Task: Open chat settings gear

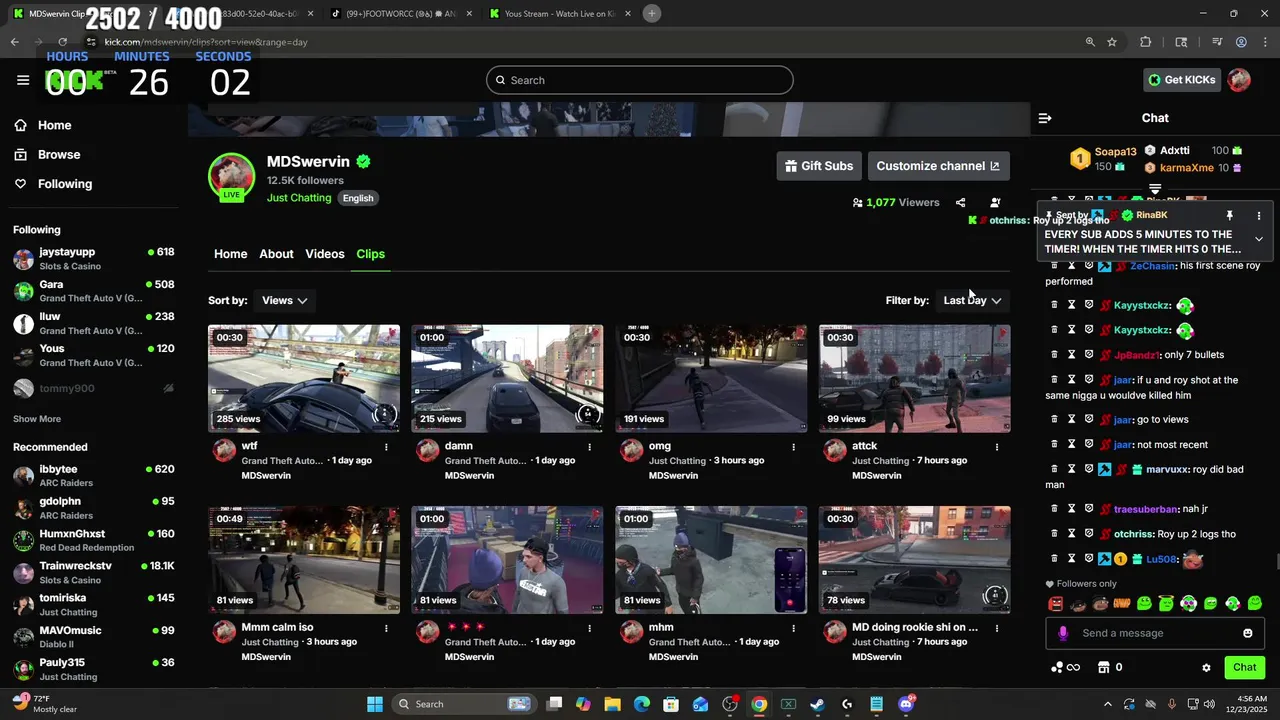Action: (x=1206, y=667)
